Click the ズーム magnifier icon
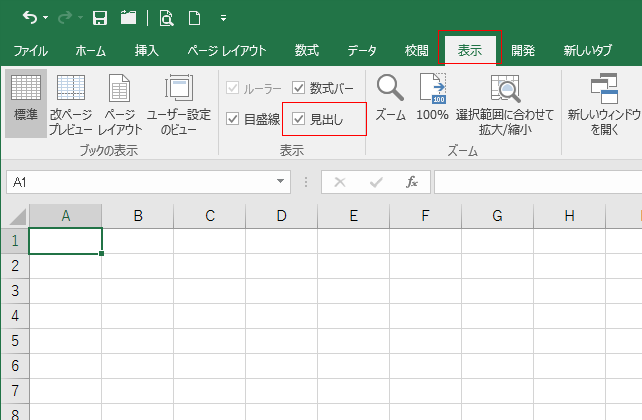Viewport: 642px width, 420px height. (389, 101)
